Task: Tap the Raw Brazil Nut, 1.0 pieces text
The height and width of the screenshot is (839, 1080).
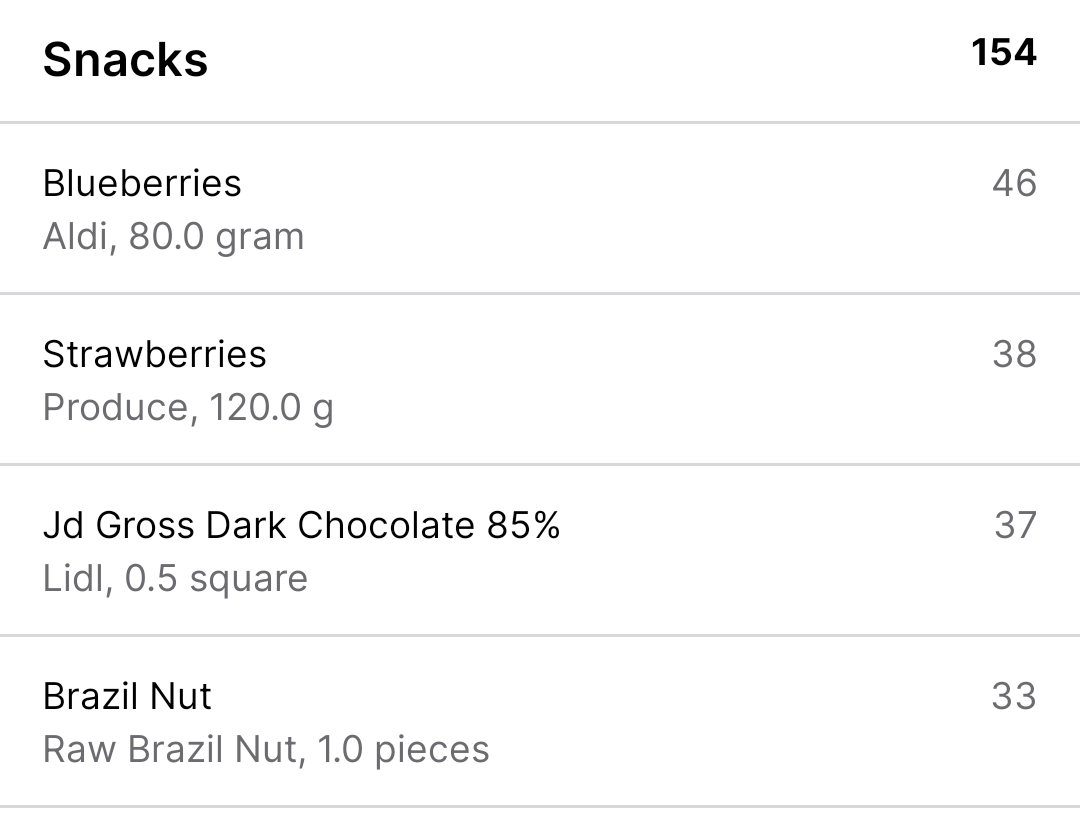Action: tap(266, 749)
